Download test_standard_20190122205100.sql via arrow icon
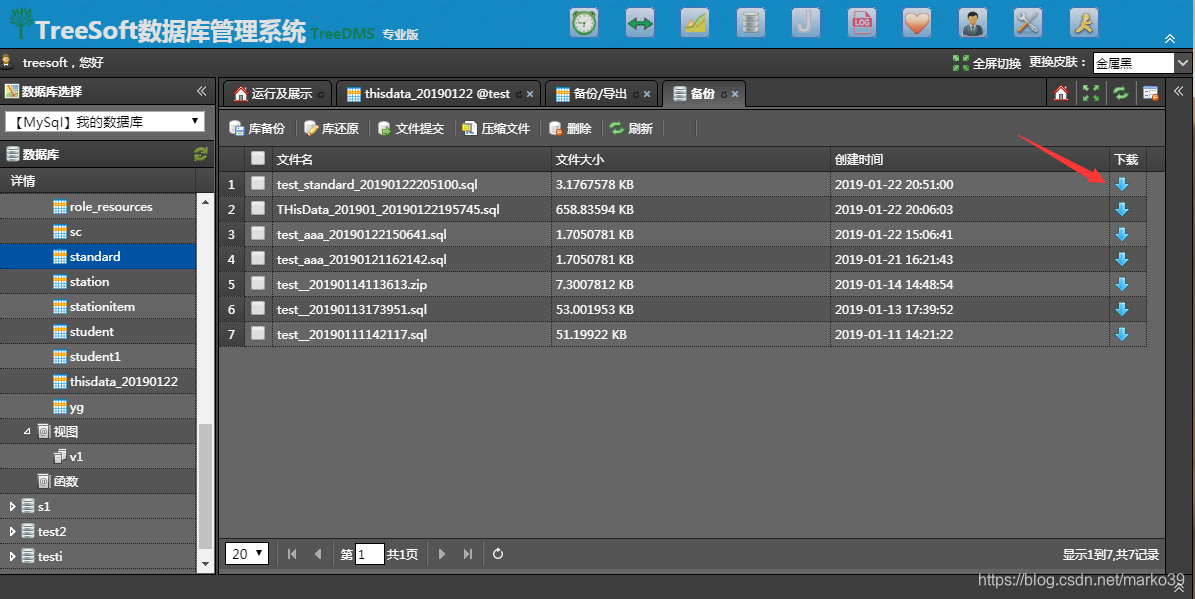The image size is (1195, 599). (1122, 184)
